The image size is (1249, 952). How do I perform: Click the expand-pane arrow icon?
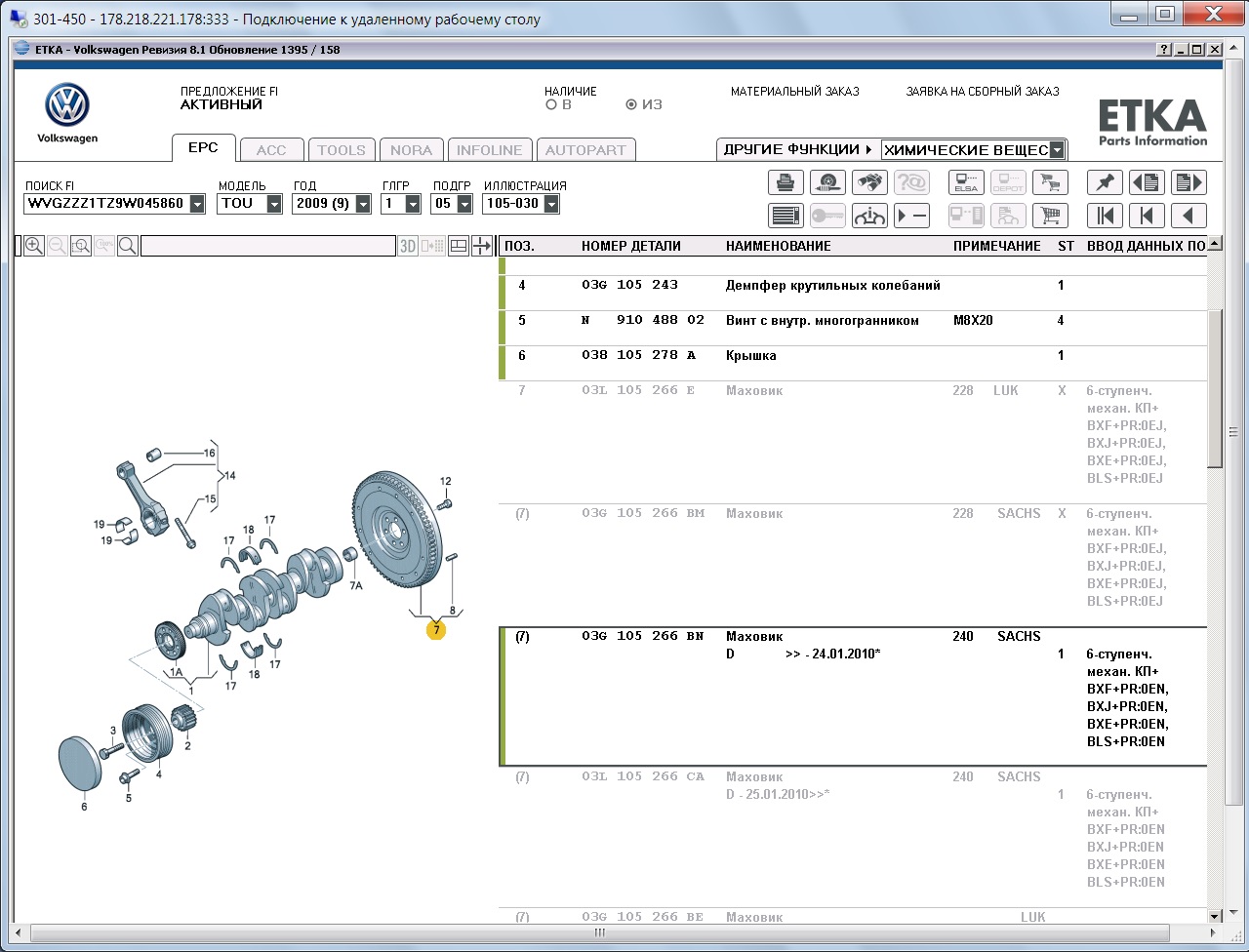pyautogui.click(x=482, y=246)
